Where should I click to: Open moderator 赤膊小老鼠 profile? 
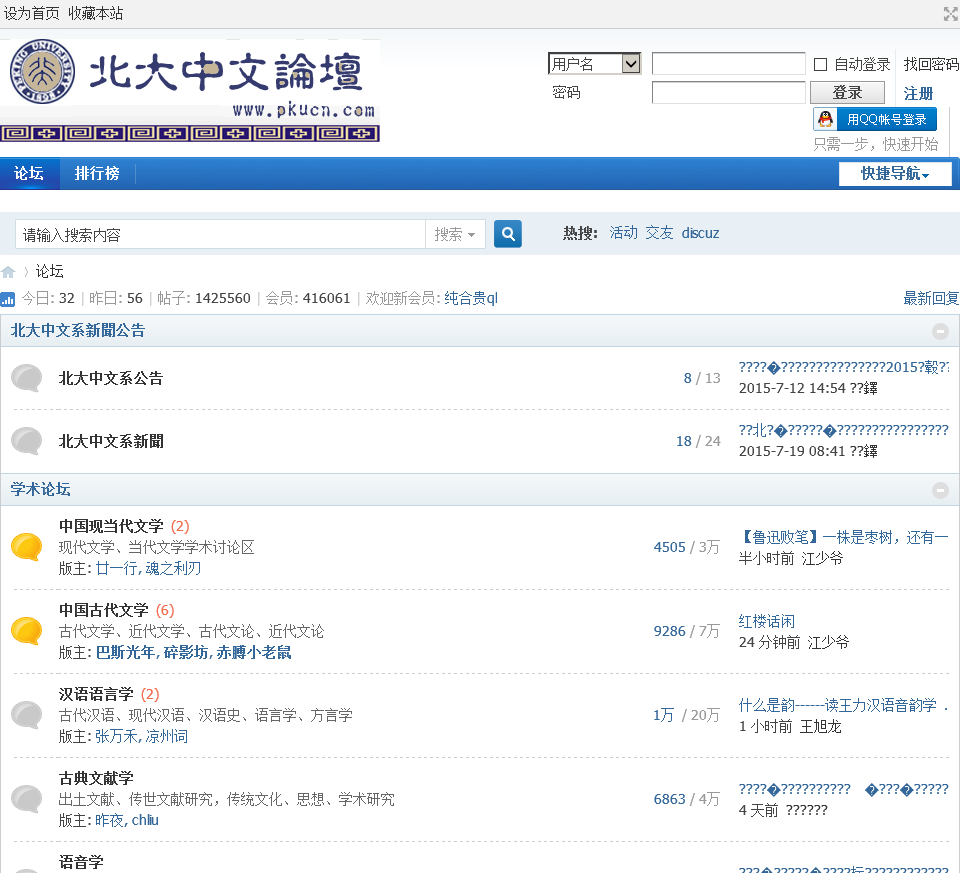click(253, 652)
